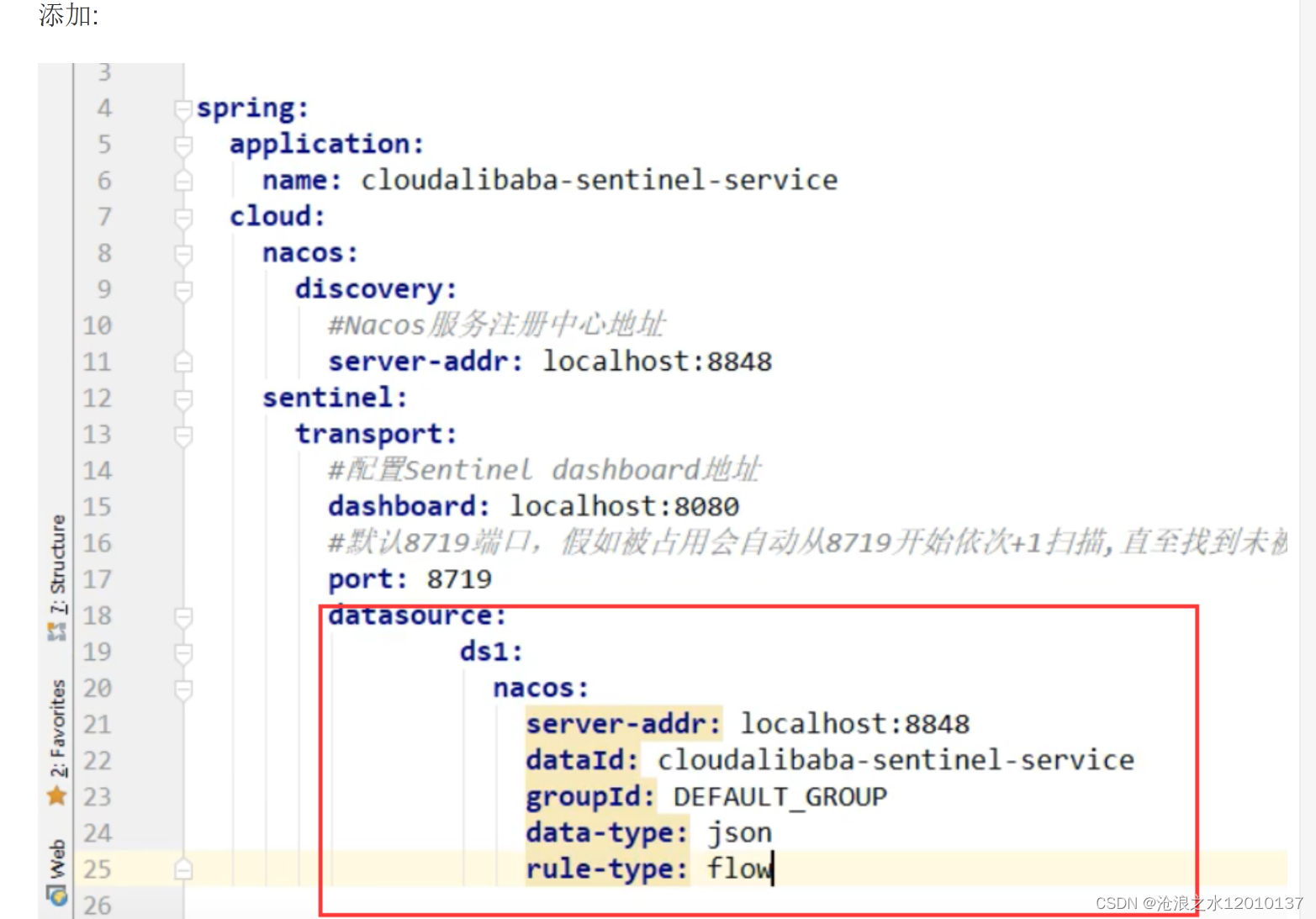1316x919 pixels.
Task: Click the port value '8719'
Action: coord(459,579)
